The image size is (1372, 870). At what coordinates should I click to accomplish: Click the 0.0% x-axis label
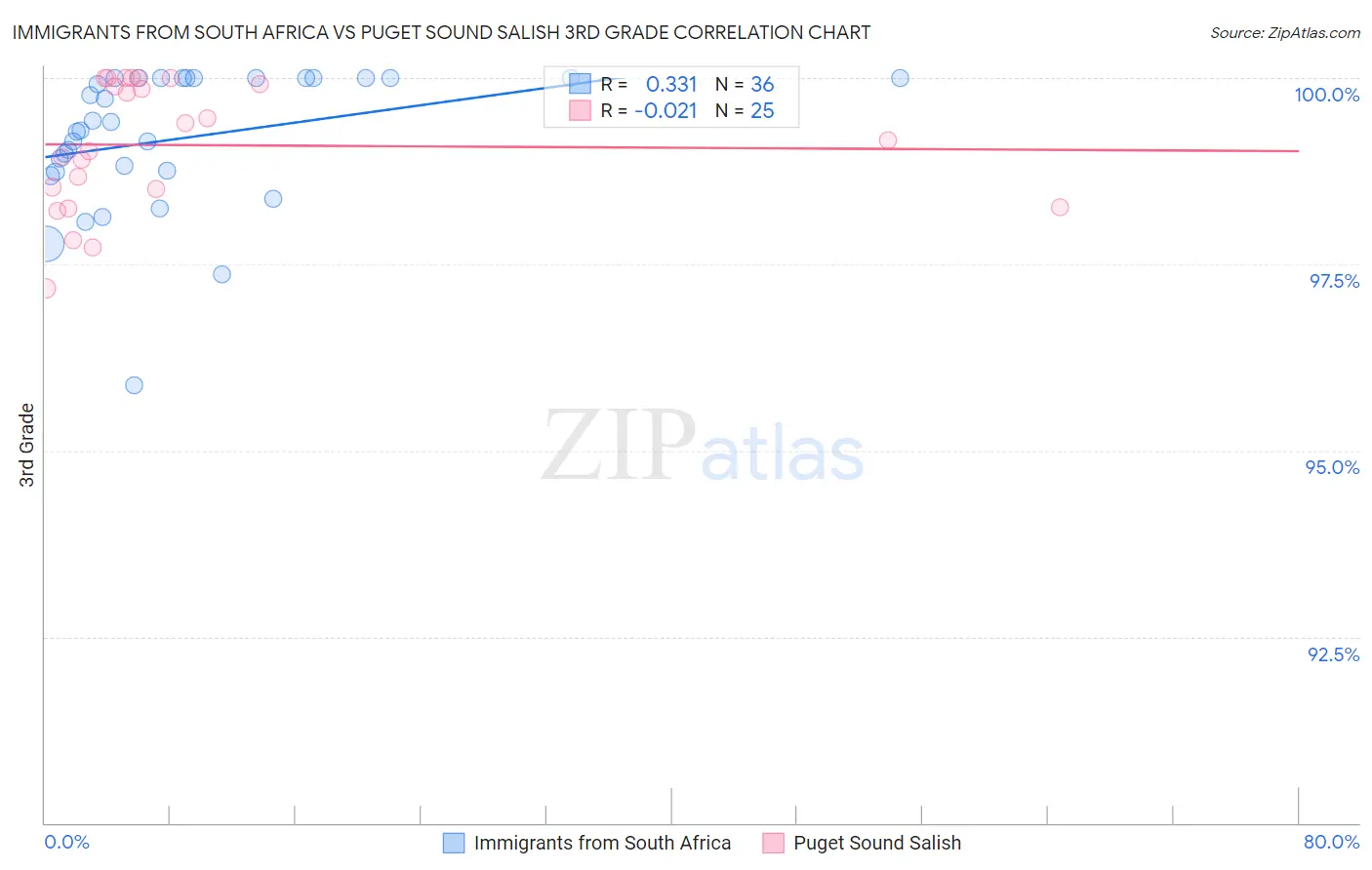(x=66, y=842)
